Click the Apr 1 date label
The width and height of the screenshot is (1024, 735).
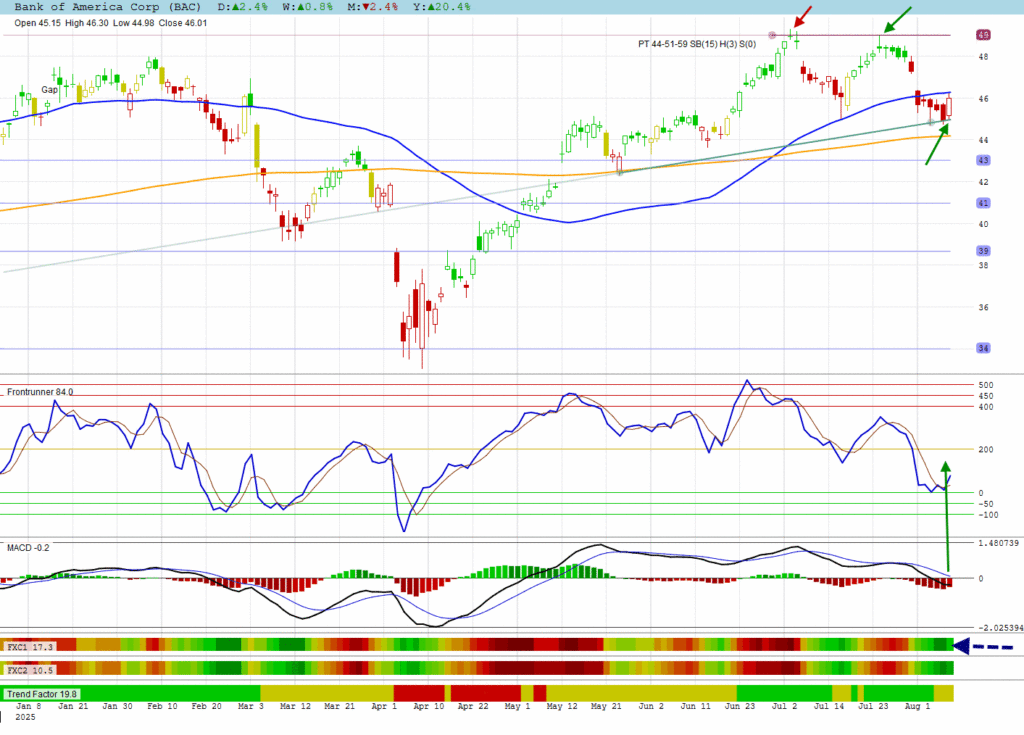384,706
